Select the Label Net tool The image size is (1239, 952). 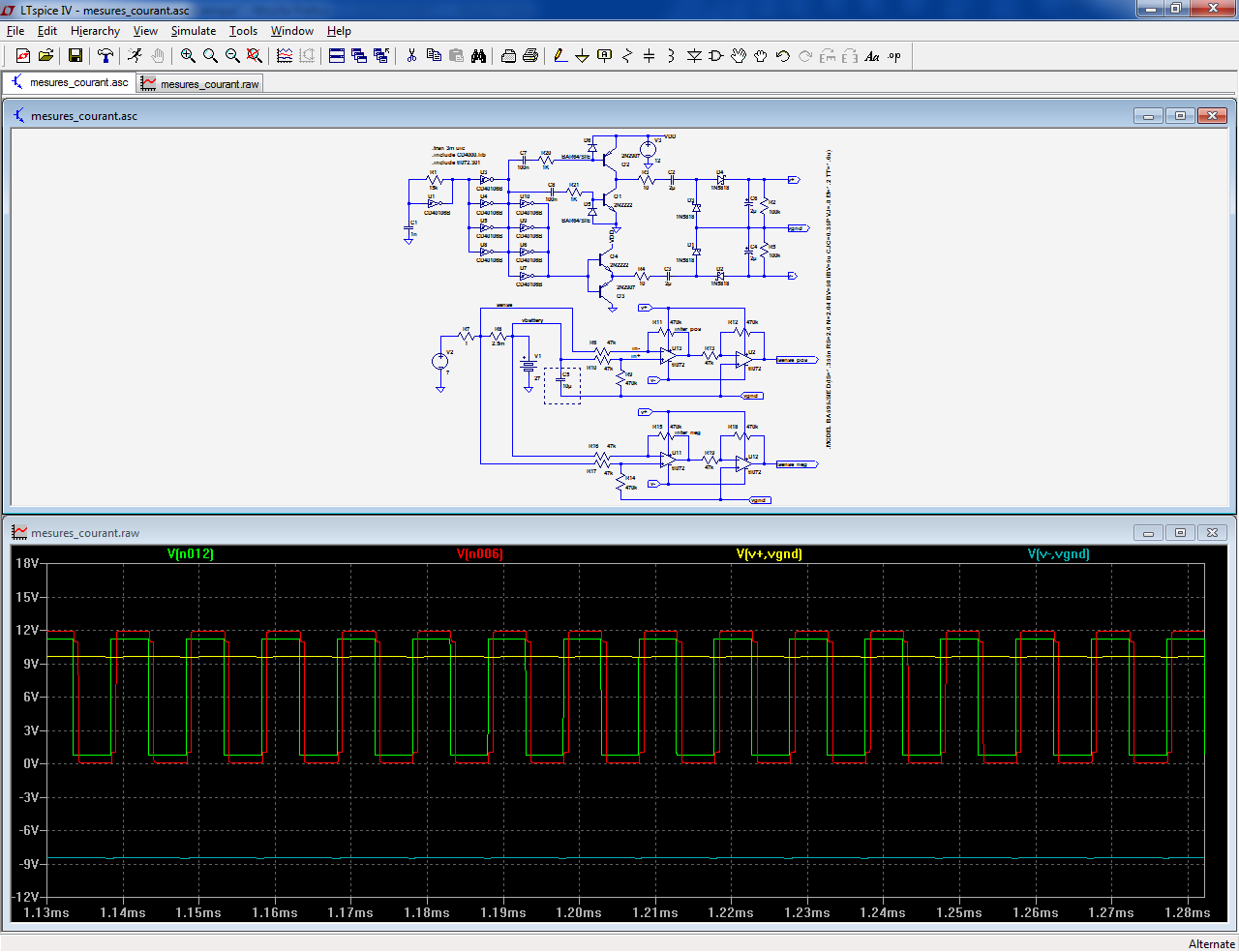click(605, 56)
